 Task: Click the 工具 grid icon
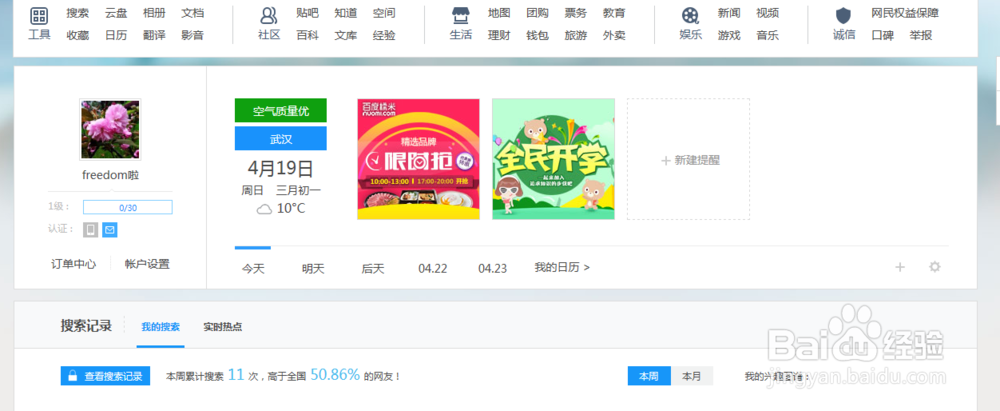tap(39, 16)
